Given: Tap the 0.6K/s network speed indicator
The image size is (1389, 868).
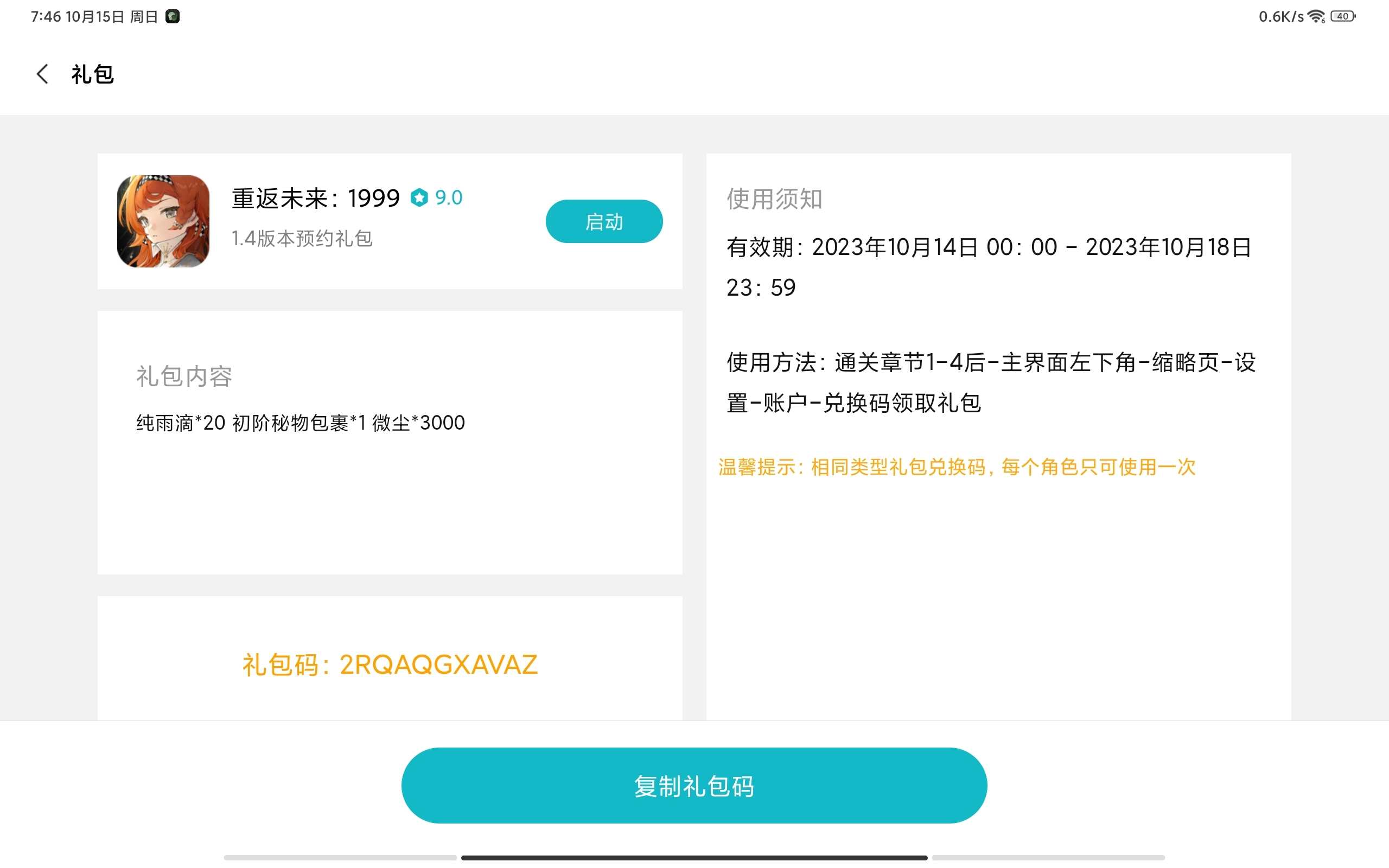Looking at the screenshot, I should [x=1281, y=17].
